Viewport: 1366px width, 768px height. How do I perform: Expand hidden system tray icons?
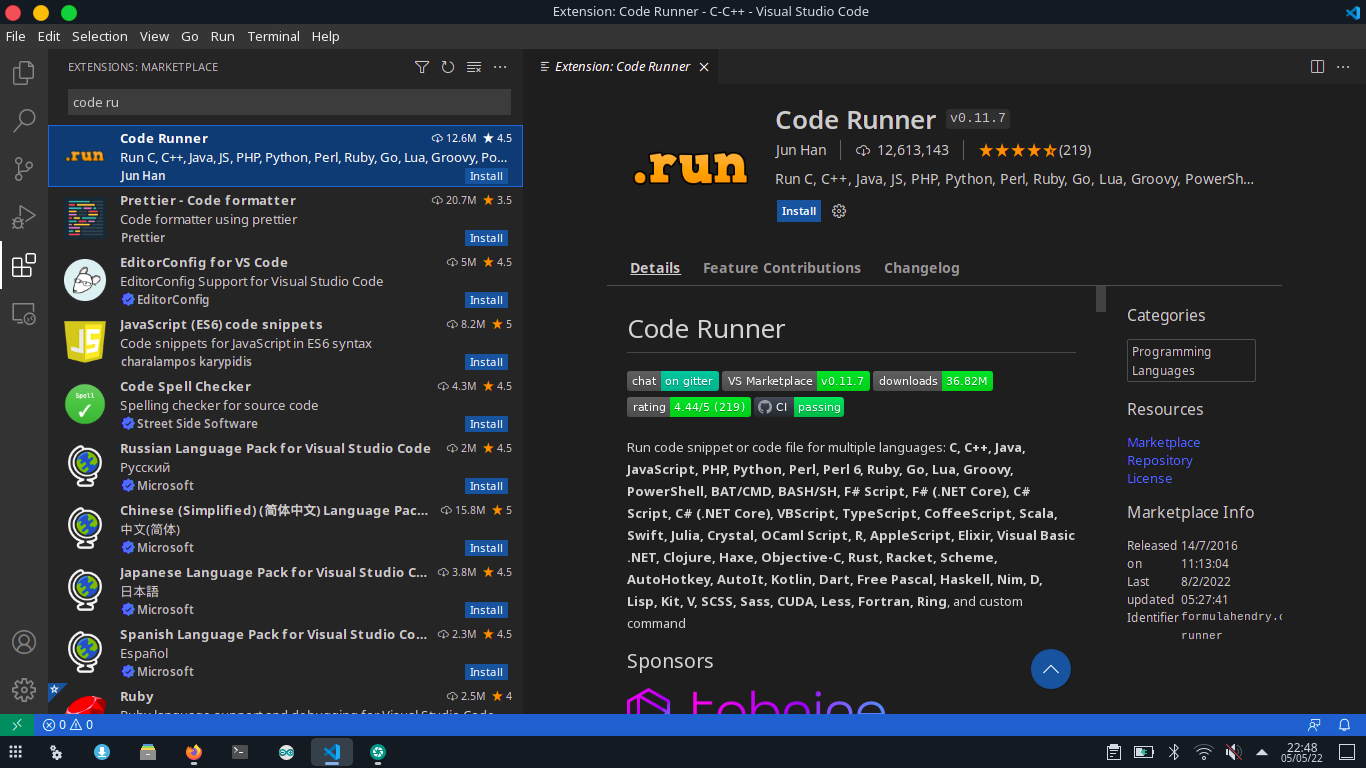pyautogui.click(x=1262, y=752)
